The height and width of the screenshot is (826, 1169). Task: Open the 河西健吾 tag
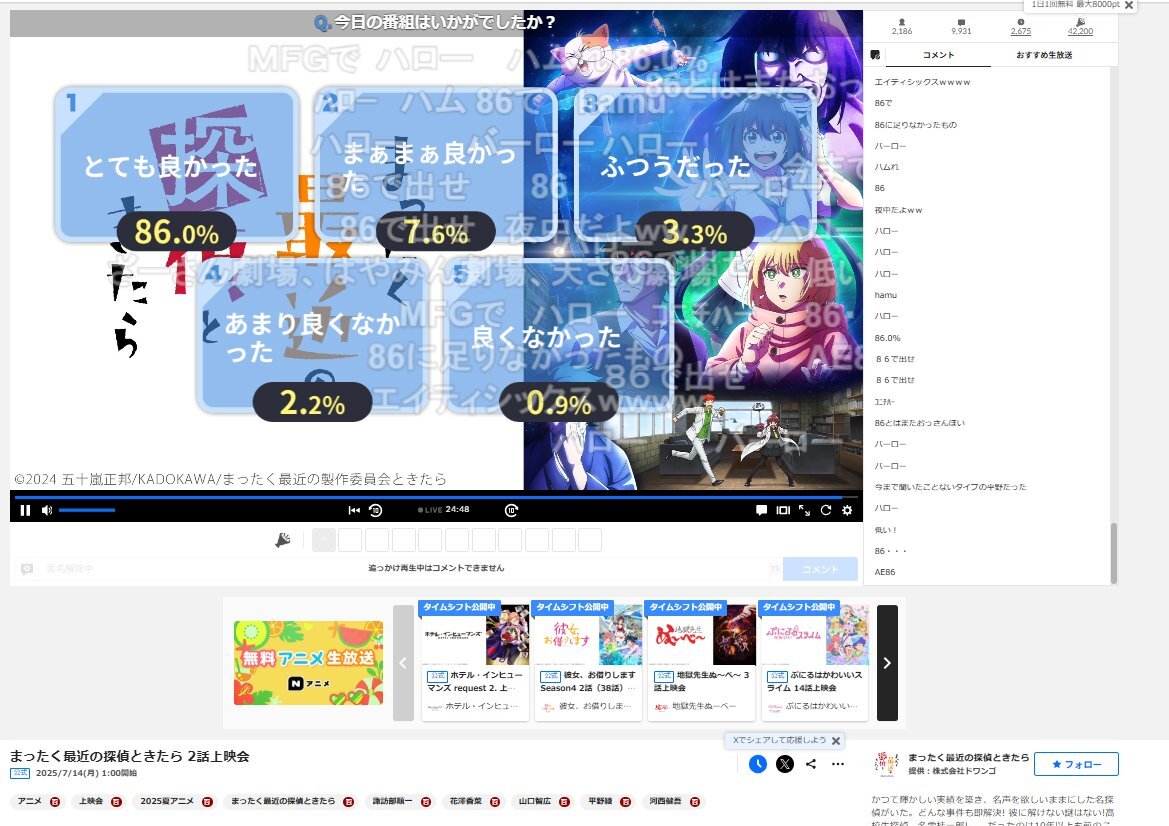click(x=666, y=801)
